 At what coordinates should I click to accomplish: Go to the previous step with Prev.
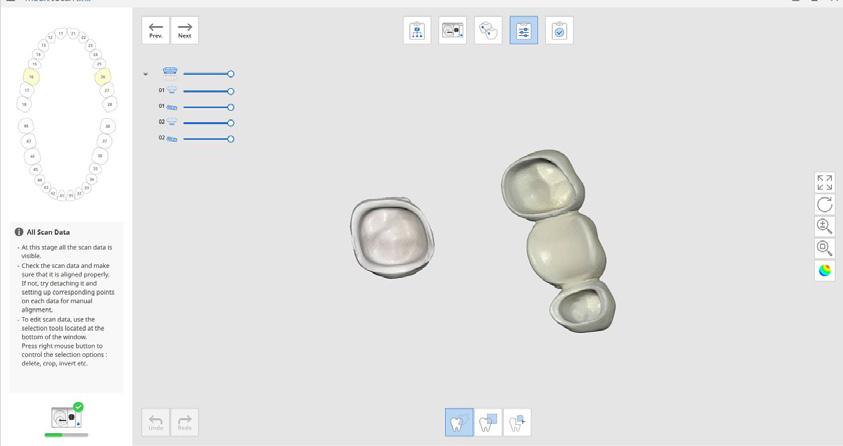pyautogui.click(x=156, y=30)
